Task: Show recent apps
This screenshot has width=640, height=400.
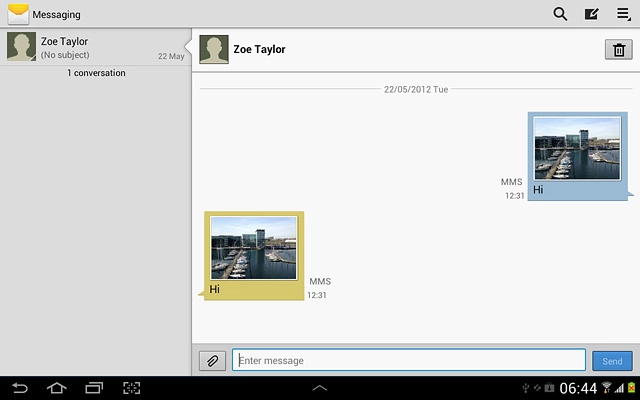Action: tap(94, 388)
